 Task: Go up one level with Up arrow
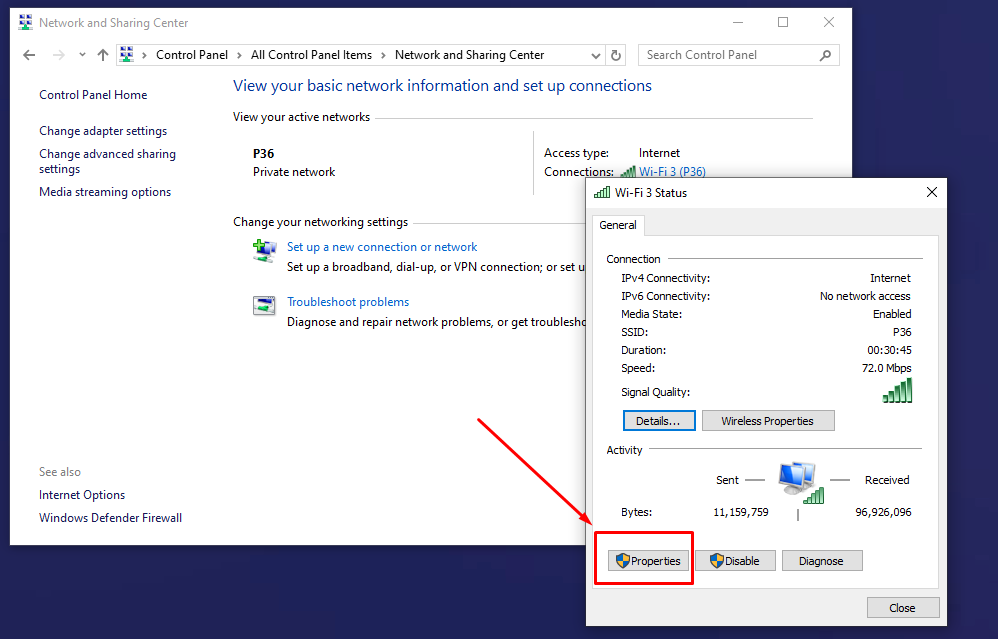coord(102,55)
